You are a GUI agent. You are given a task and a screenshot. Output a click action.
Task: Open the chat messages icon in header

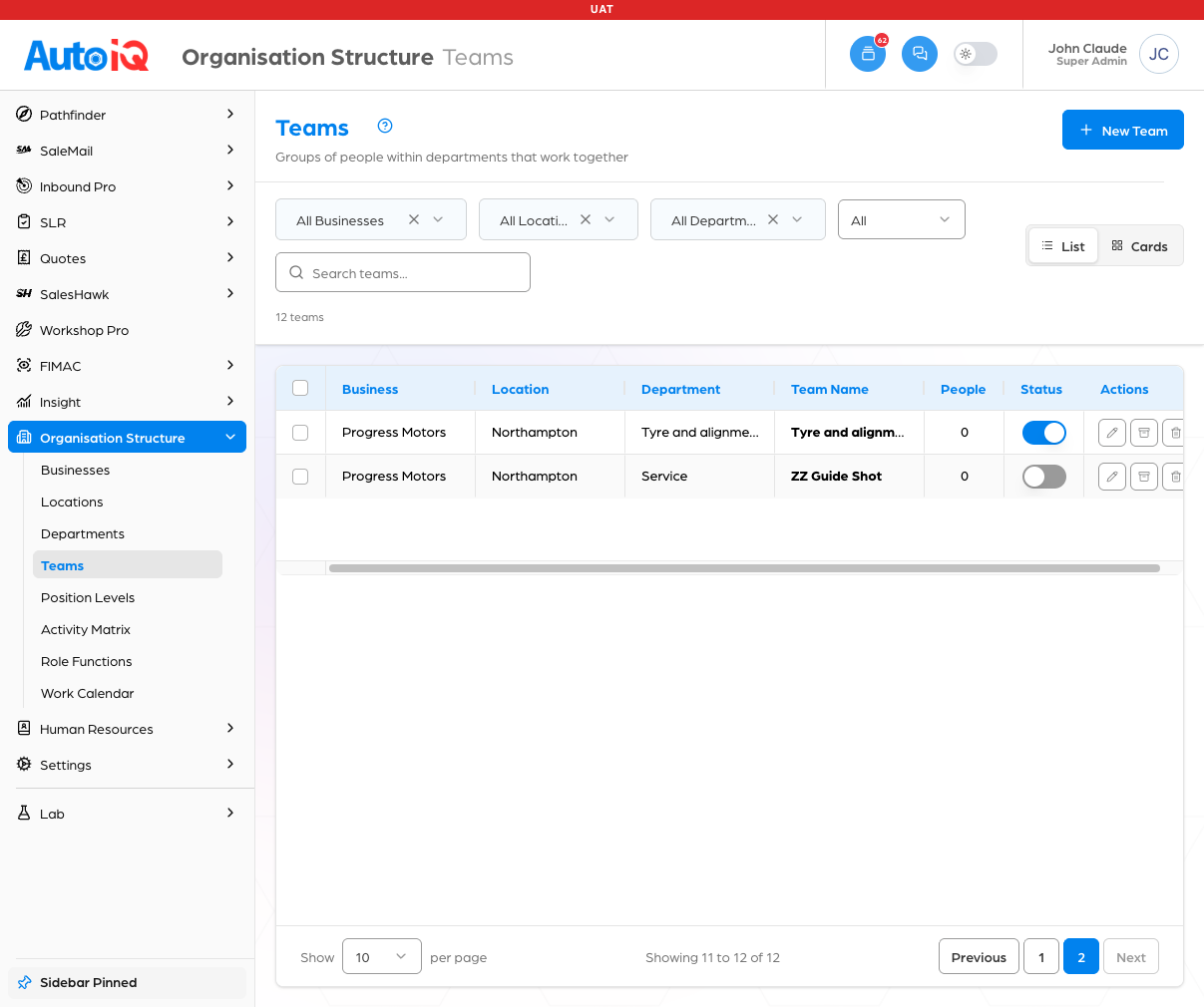click(x=920, y=54)
